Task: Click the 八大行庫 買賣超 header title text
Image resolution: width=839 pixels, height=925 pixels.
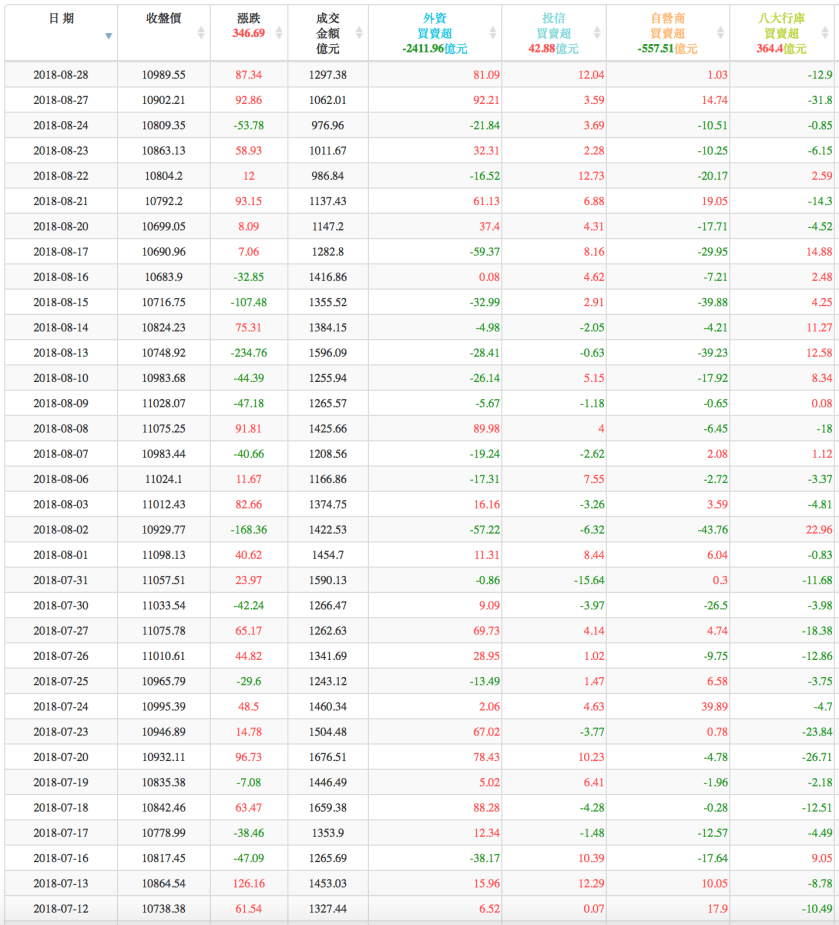Action: pos(781,25)
